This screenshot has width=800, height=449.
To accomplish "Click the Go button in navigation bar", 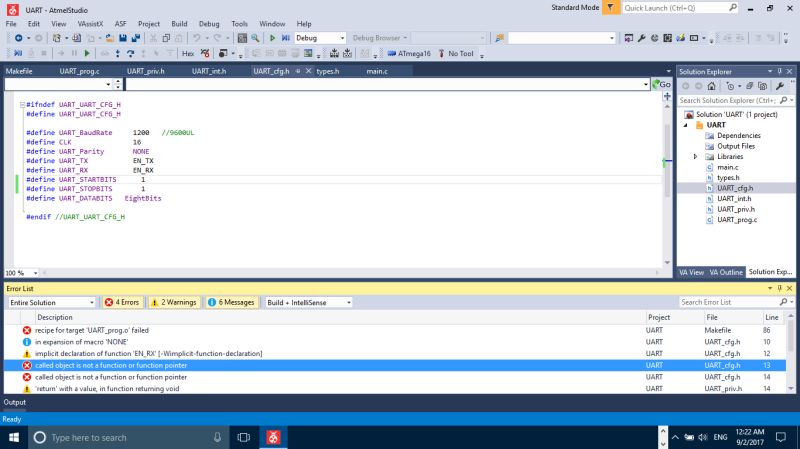I will point(661,84).
